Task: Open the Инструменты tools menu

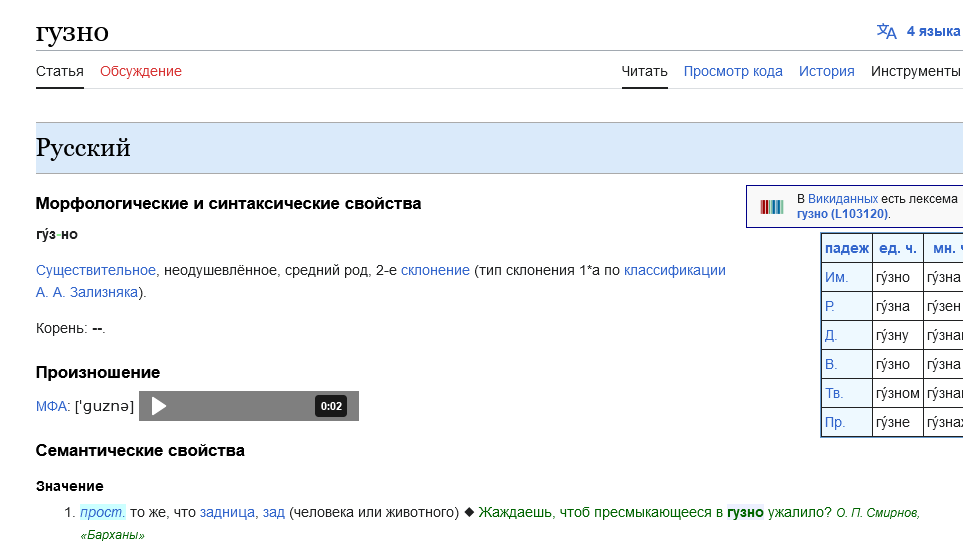Action: click(x=915, y=71)
